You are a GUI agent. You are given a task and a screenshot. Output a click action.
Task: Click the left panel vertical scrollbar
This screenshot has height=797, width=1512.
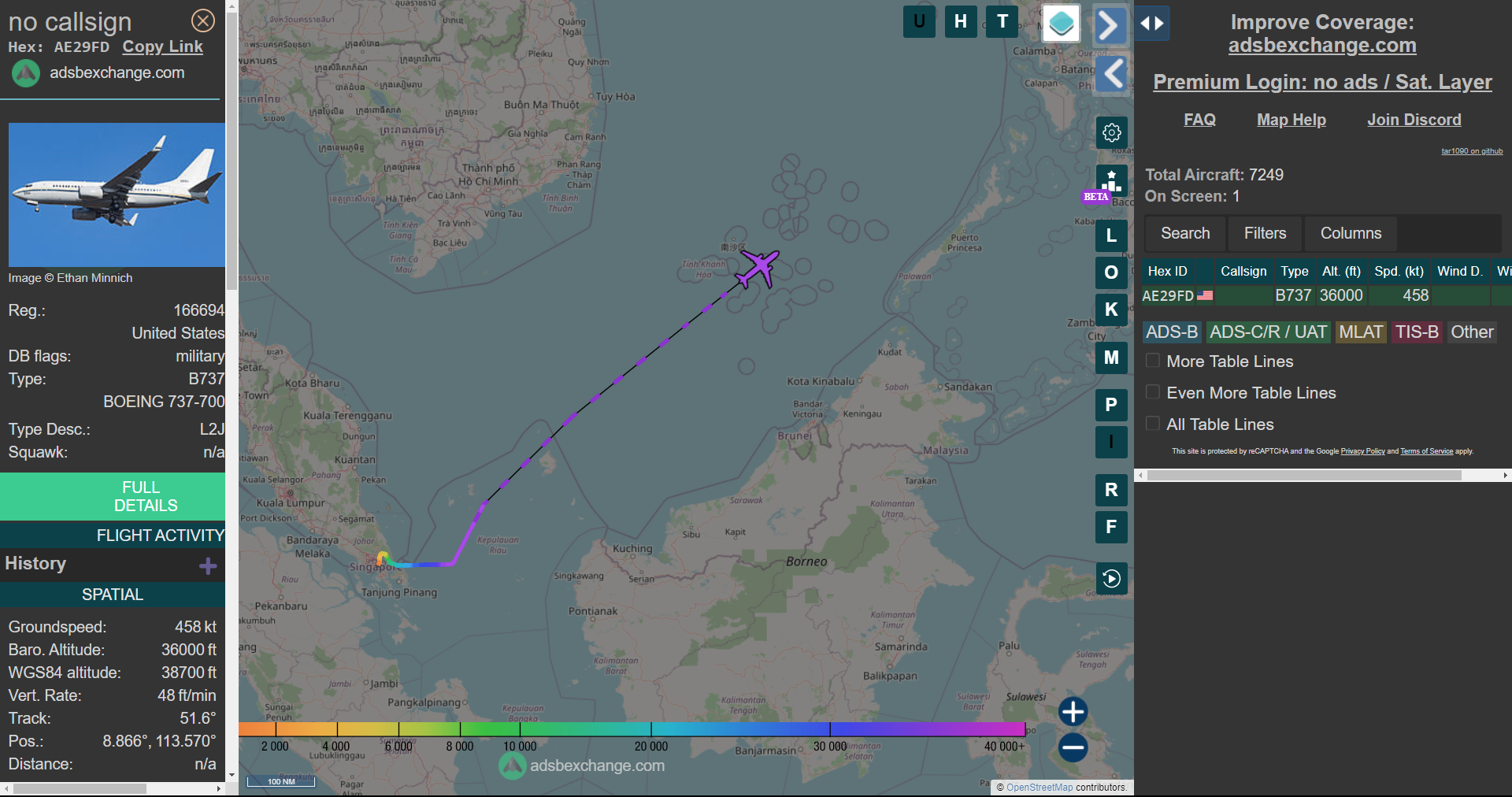tap(232, 150)
